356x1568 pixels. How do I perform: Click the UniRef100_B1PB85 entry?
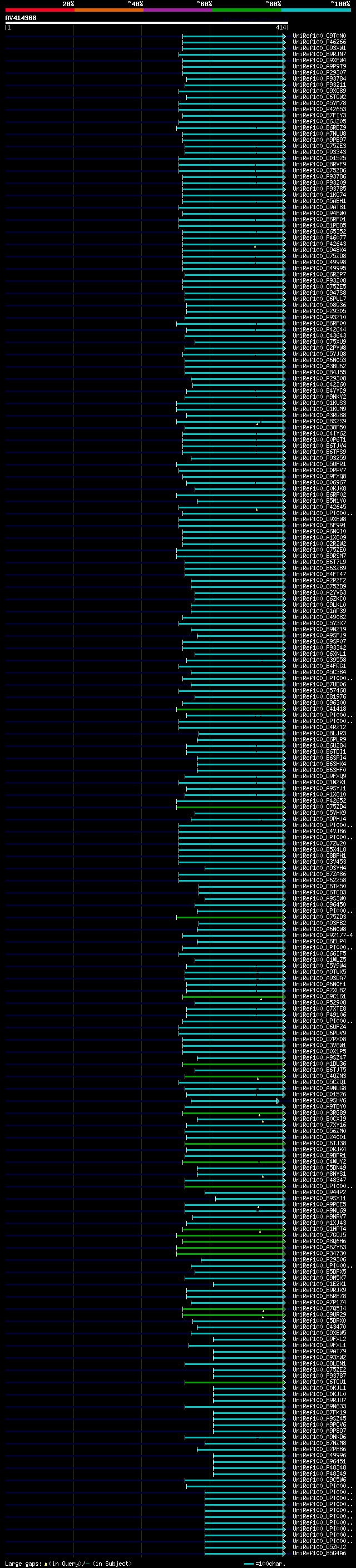(319, 226)
